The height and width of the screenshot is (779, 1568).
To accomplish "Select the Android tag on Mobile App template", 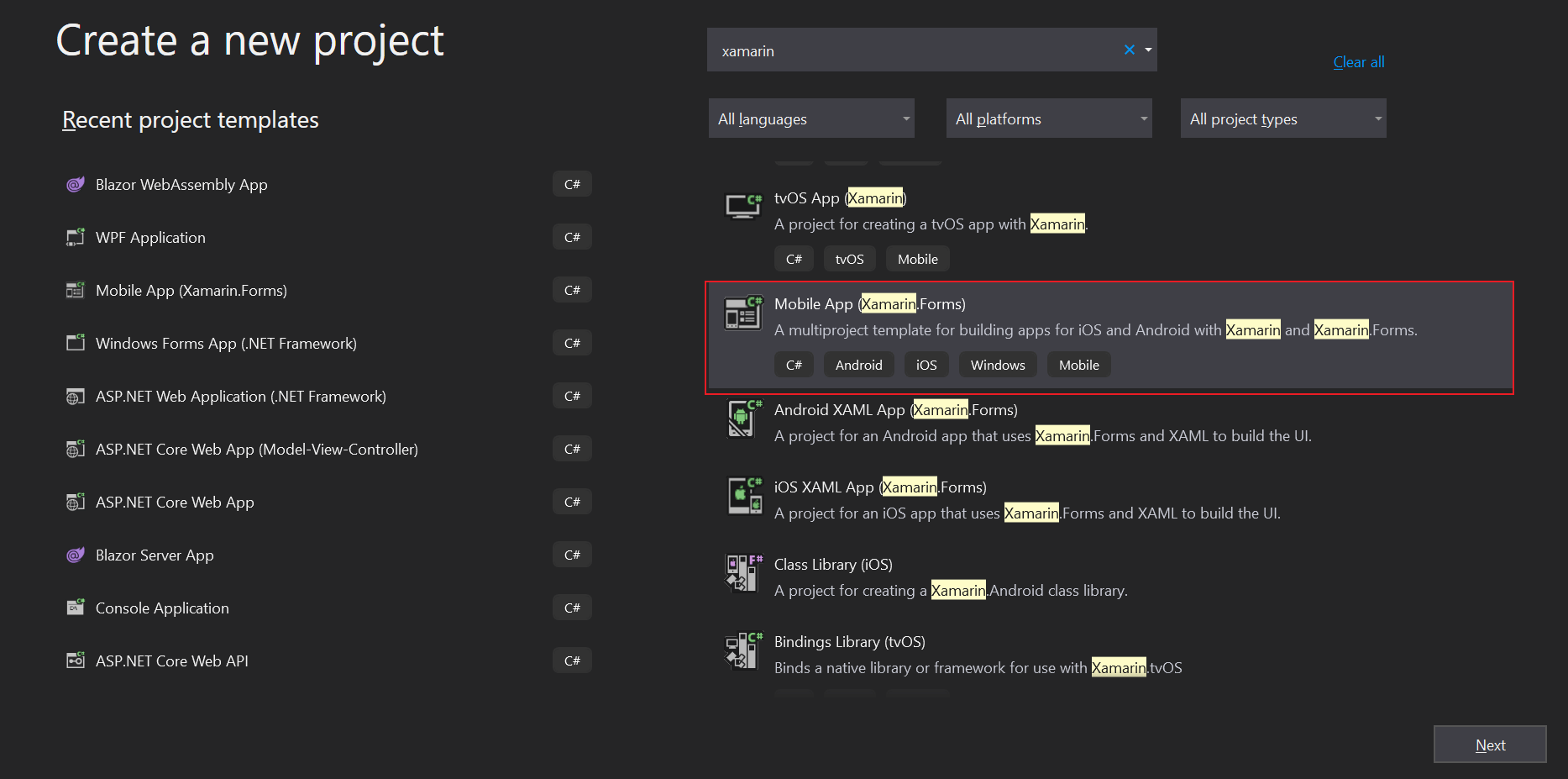I will pos(858,364).
